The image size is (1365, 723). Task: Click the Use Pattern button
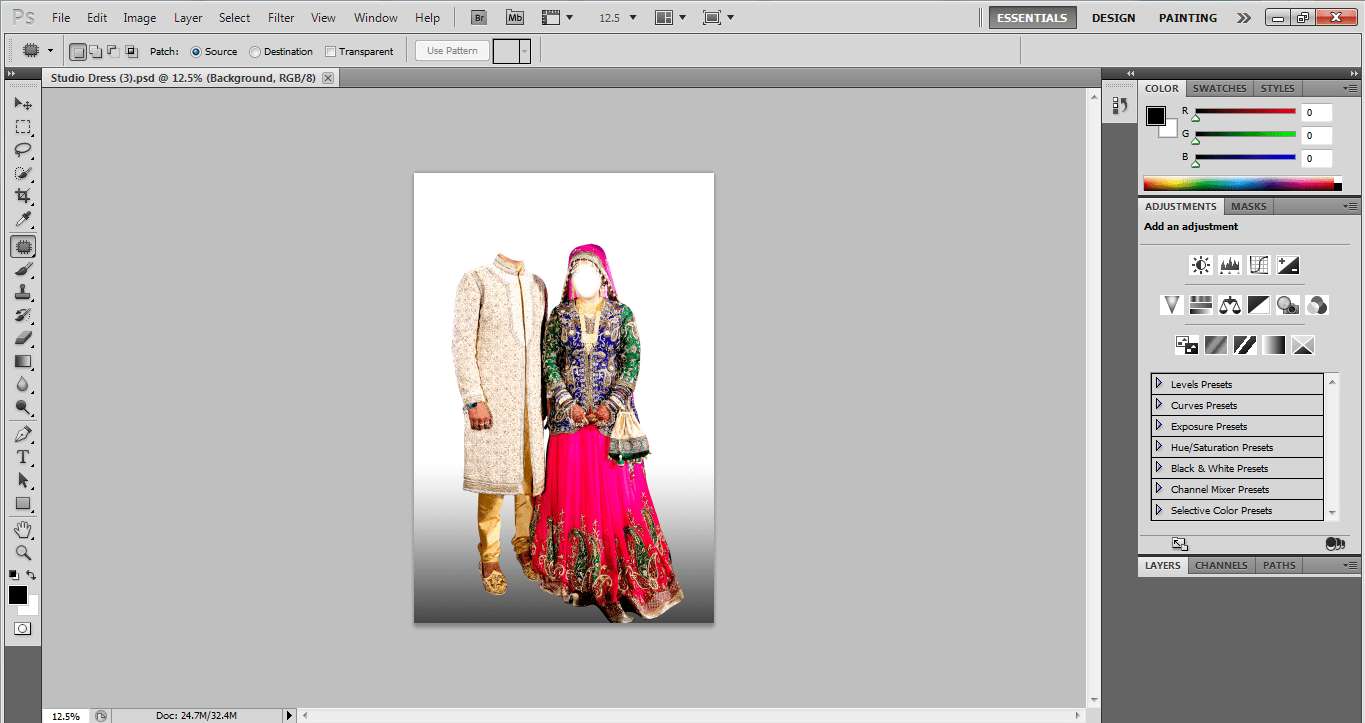point(452,51)
